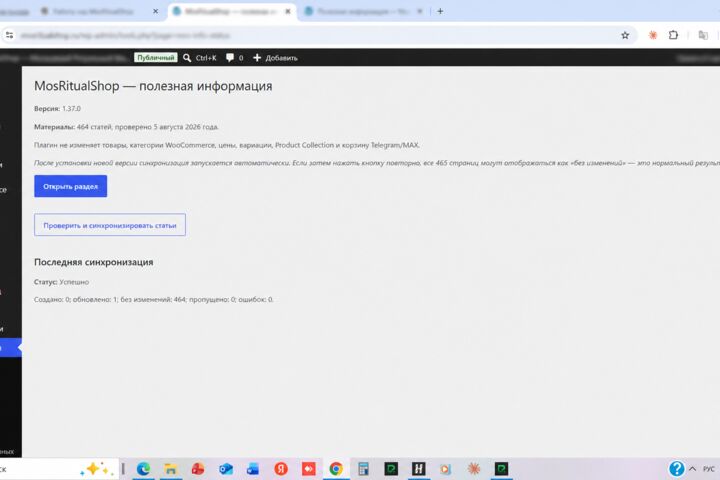
Task: Switch to Google Chrome on the taskbar
Action: click(336, 469)
